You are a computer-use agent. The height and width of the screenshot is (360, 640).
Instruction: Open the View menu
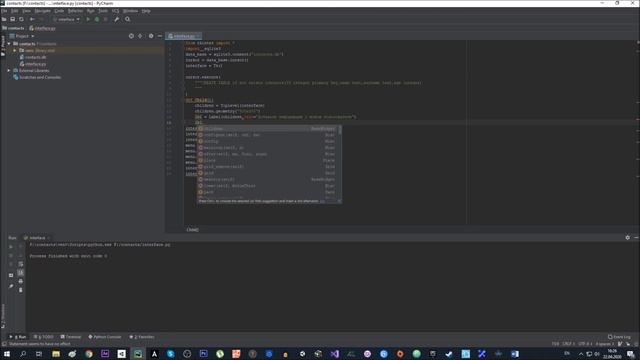[x=27, y=11]
